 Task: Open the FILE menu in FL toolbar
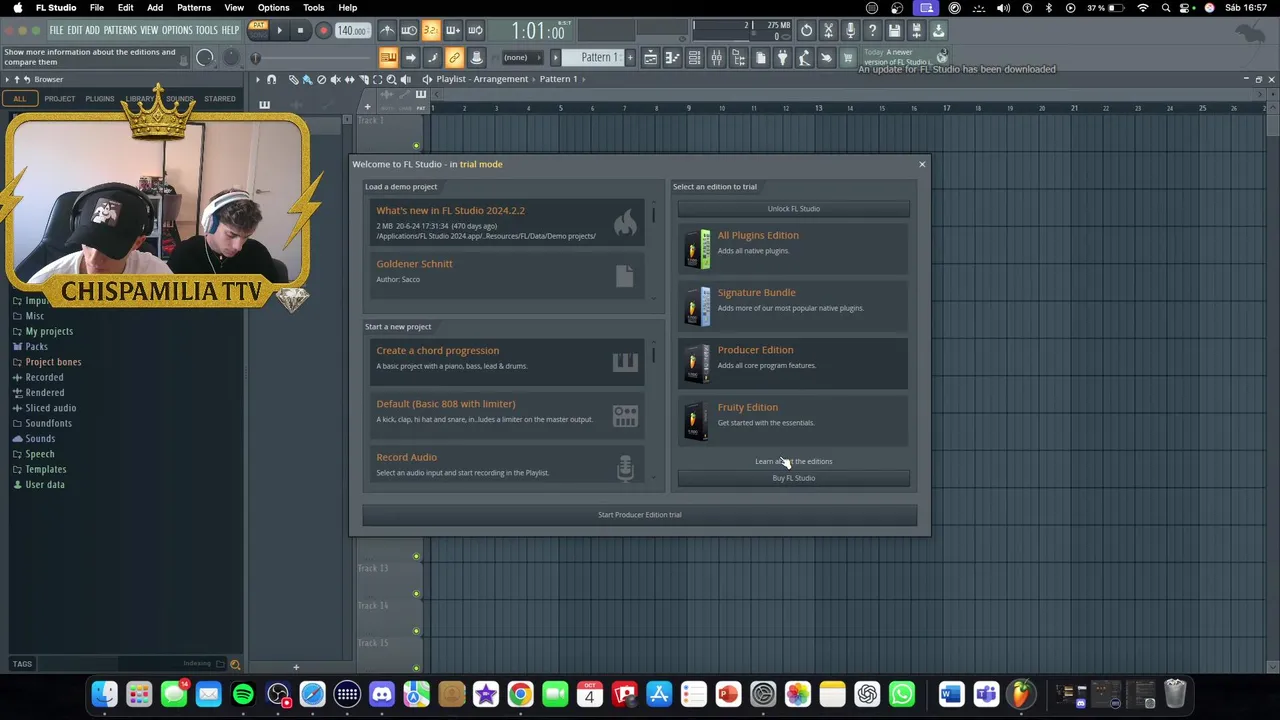click(56, 30)
